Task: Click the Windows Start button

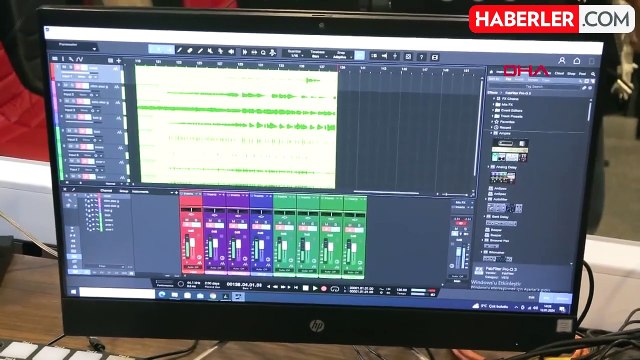Action: click(74, 291)
